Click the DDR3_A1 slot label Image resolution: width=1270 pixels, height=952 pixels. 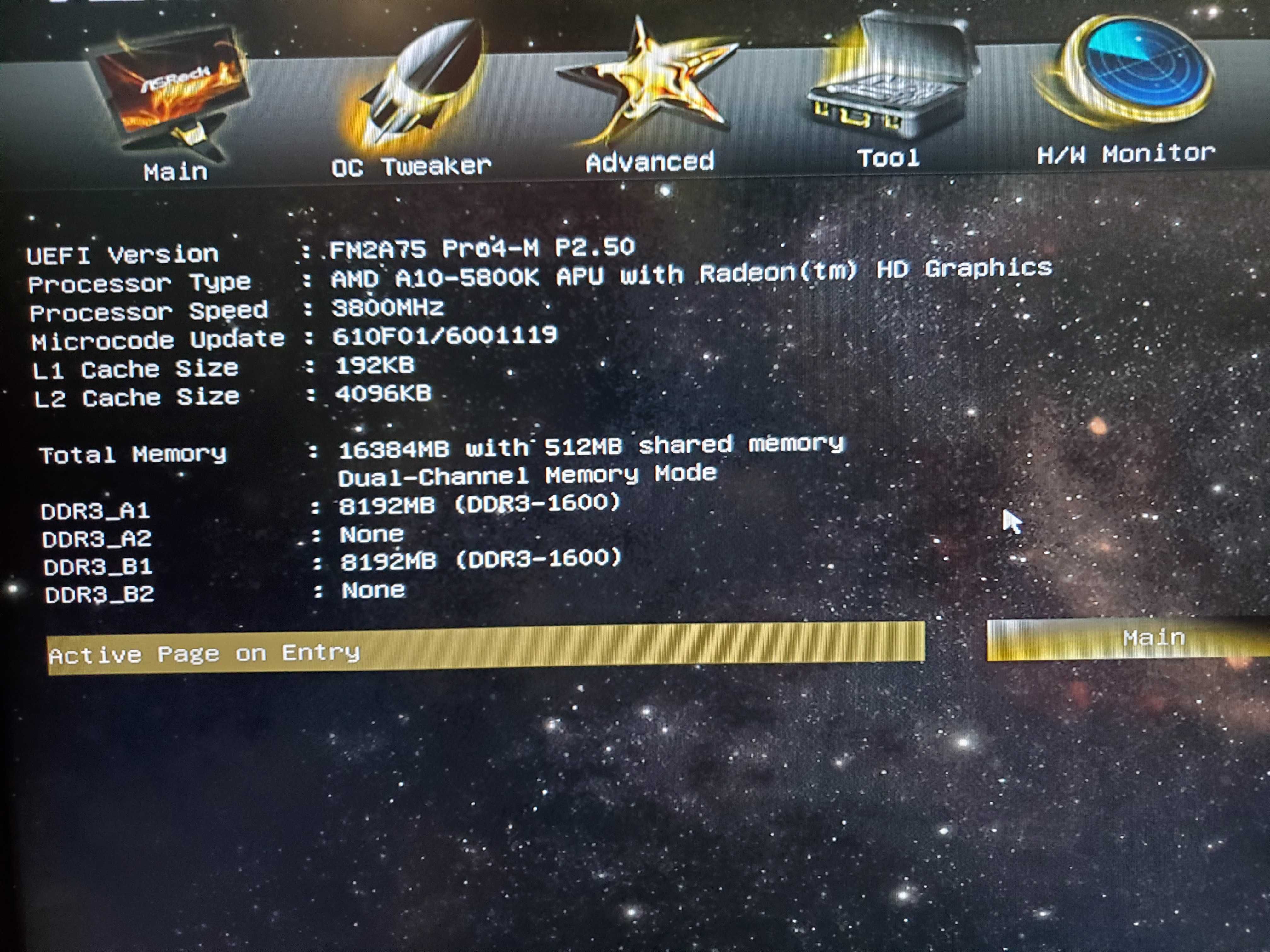(95, 511)
